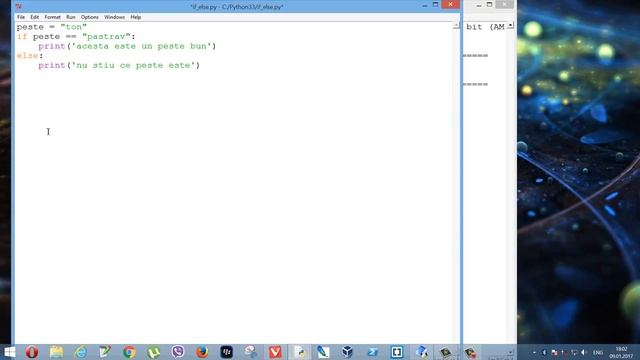Open the clock showing 09.01.2017

pyautogui.click(x=621, y=352)
